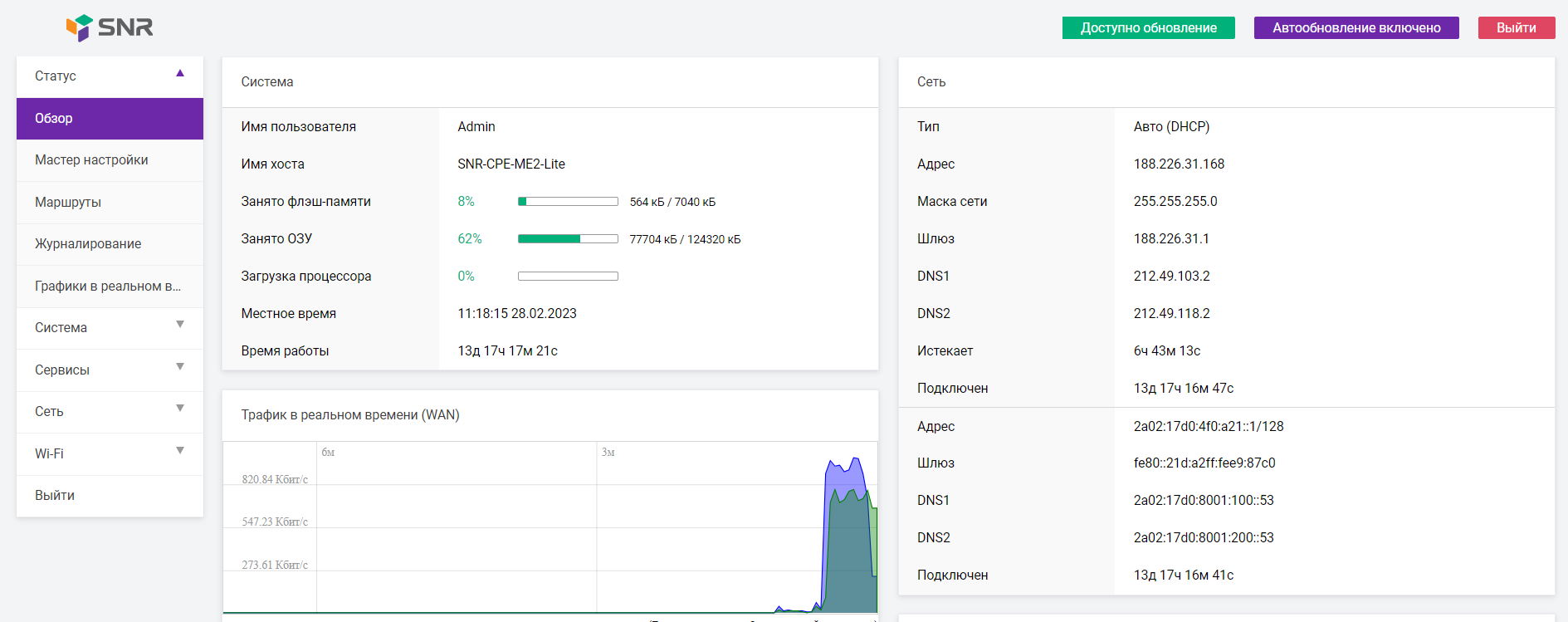This screenshot has width=1568, height=622.
Task: Collapse the Статус menu section arrow
Action: coord(180,74)
